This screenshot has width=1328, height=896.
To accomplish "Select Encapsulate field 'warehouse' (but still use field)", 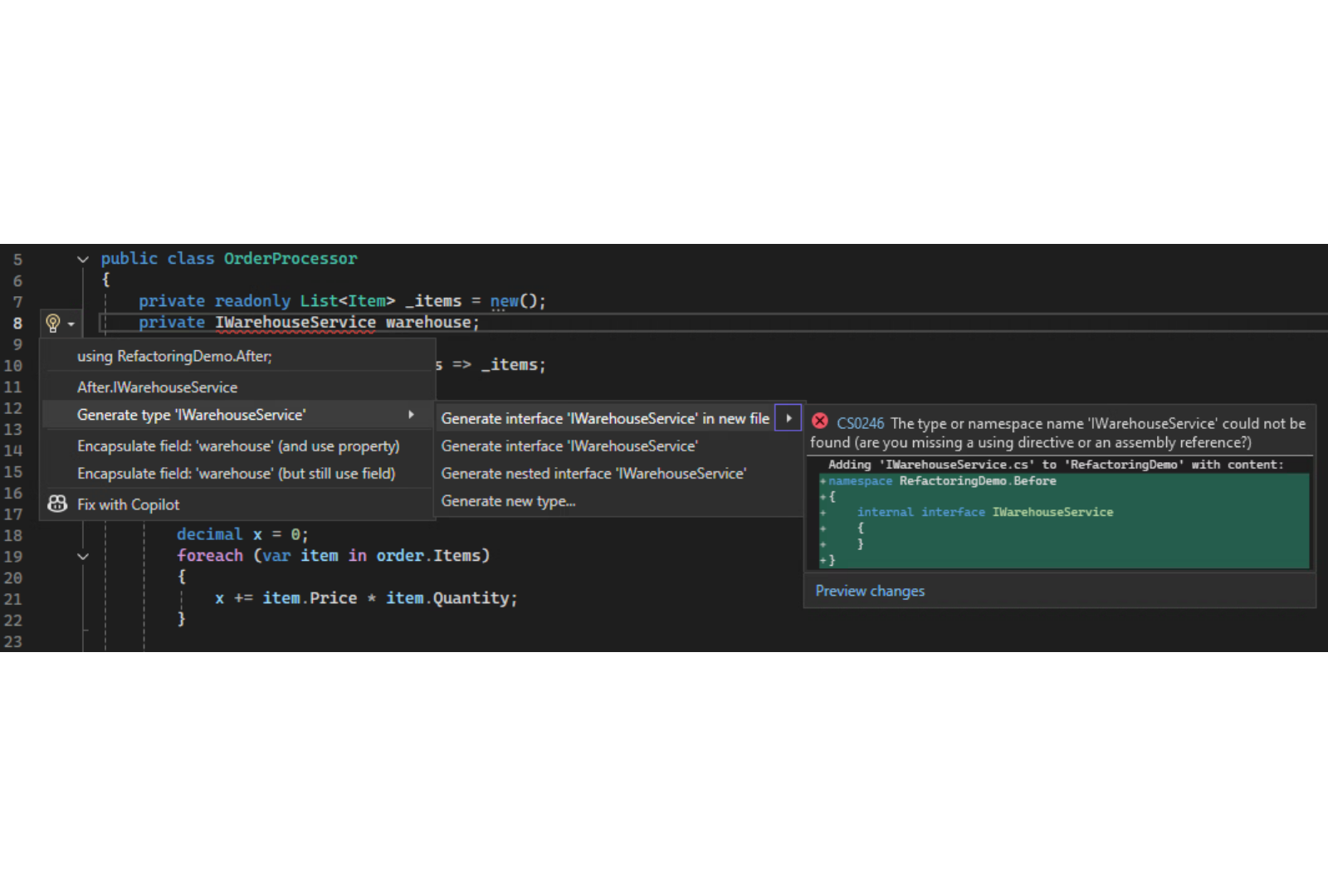I will pos(236,474).
